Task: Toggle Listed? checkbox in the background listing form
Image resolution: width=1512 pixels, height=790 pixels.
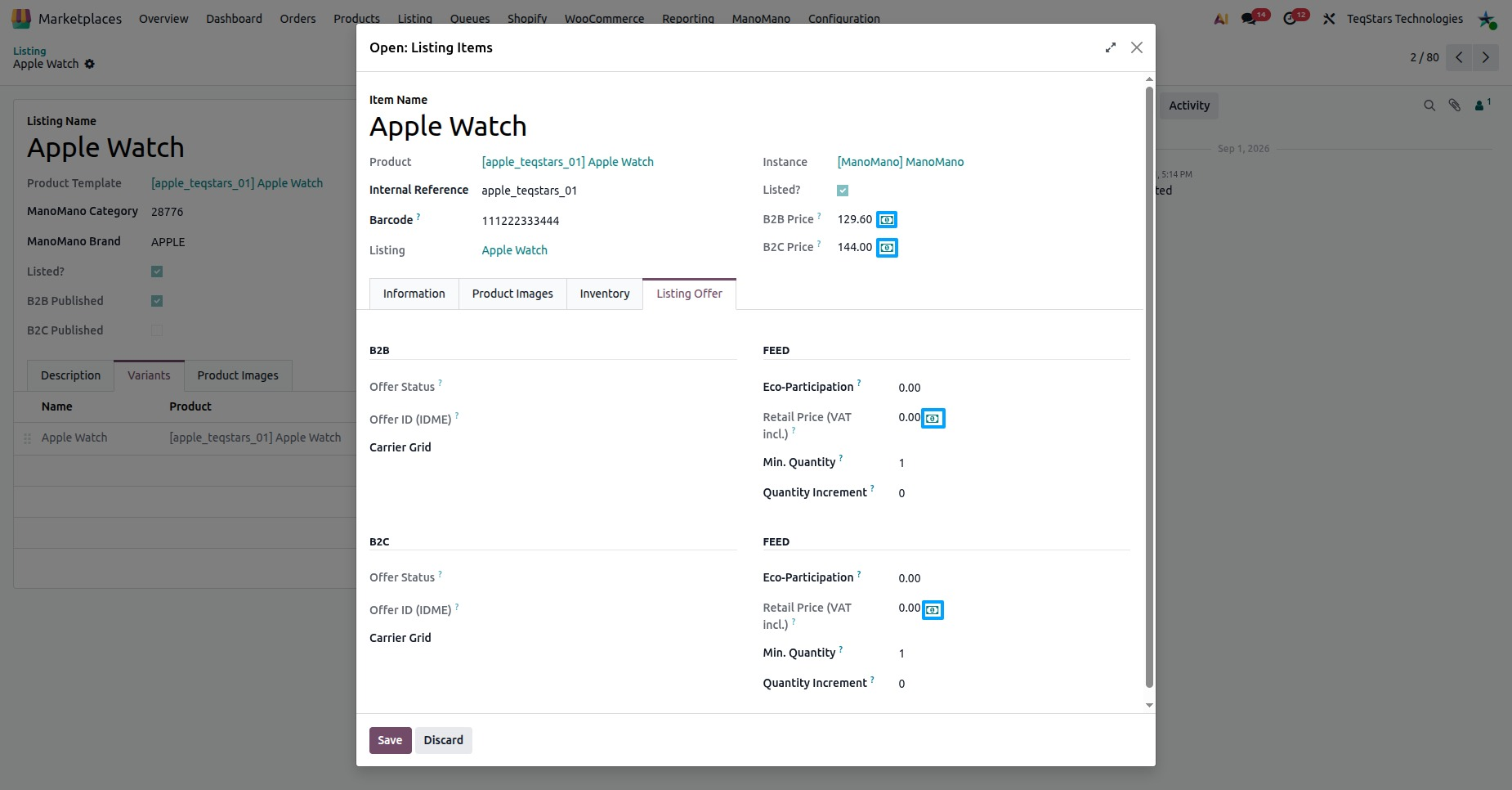Action: pyautogui.click(x=157, y=272)
